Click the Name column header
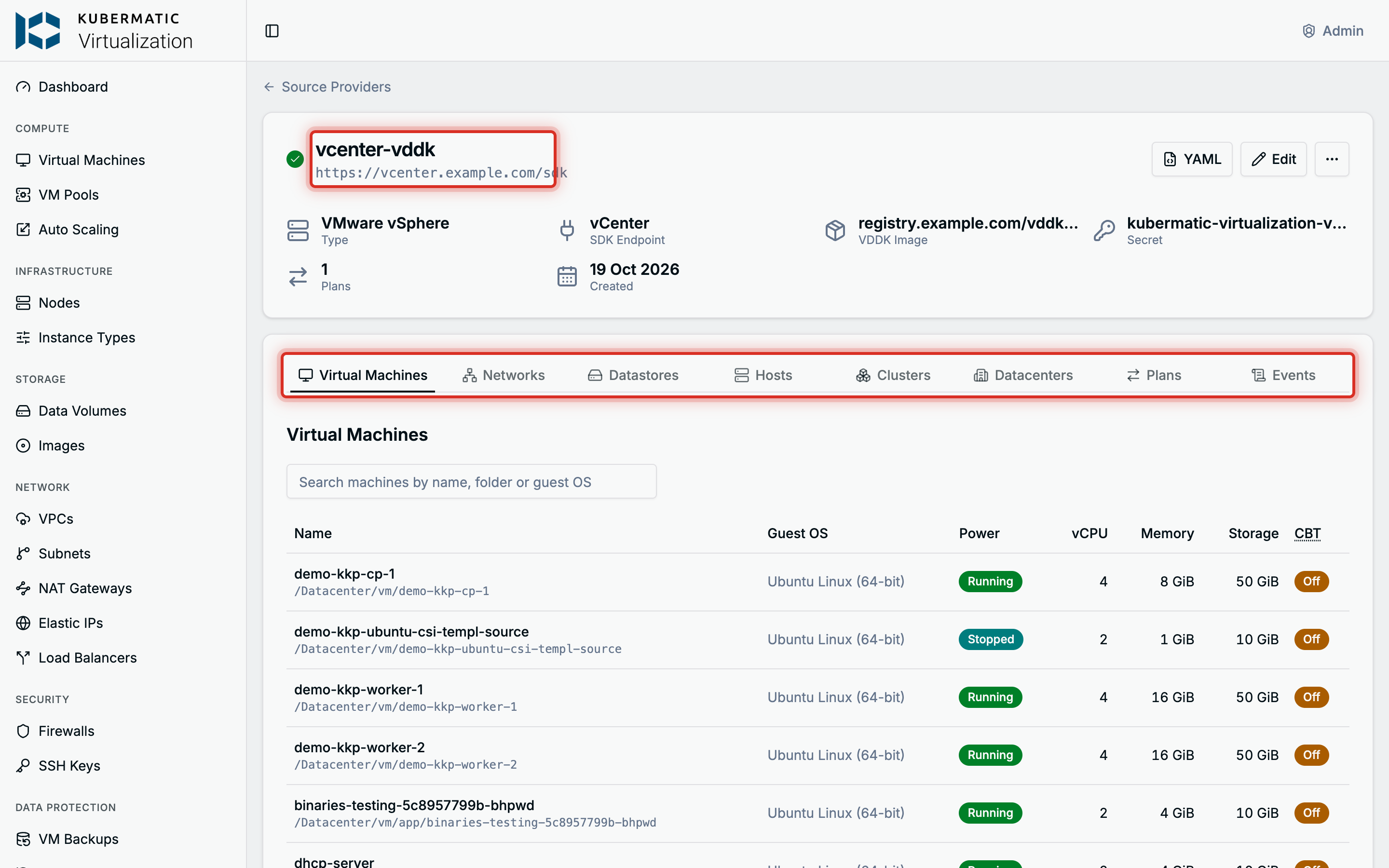Viewport: 1389px width, 868px height. 313,533
